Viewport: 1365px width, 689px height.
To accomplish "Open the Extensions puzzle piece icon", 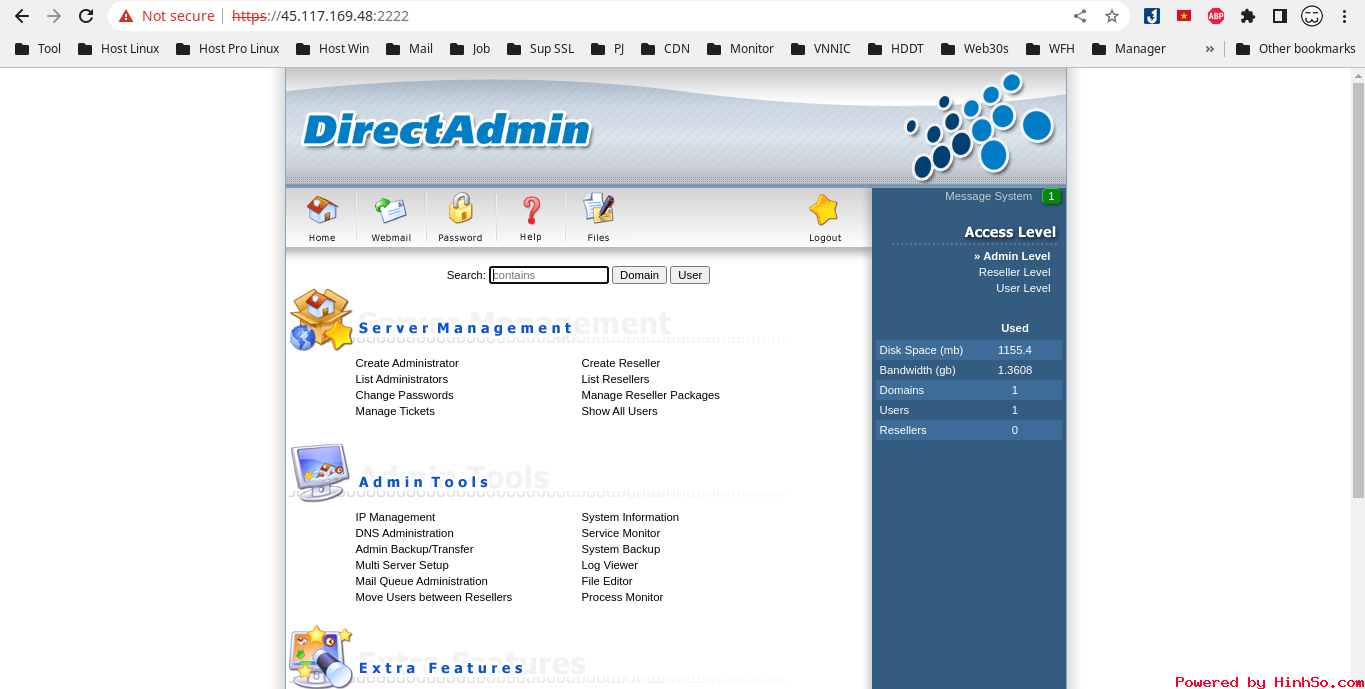I will pos(1248,16).
